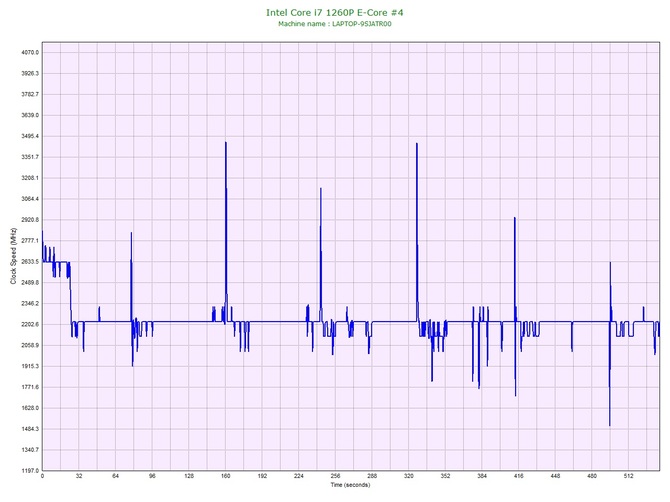670x502 pixels.
Task: Click the 3208.1 y-axis value
Action: [x=30, y=178]
